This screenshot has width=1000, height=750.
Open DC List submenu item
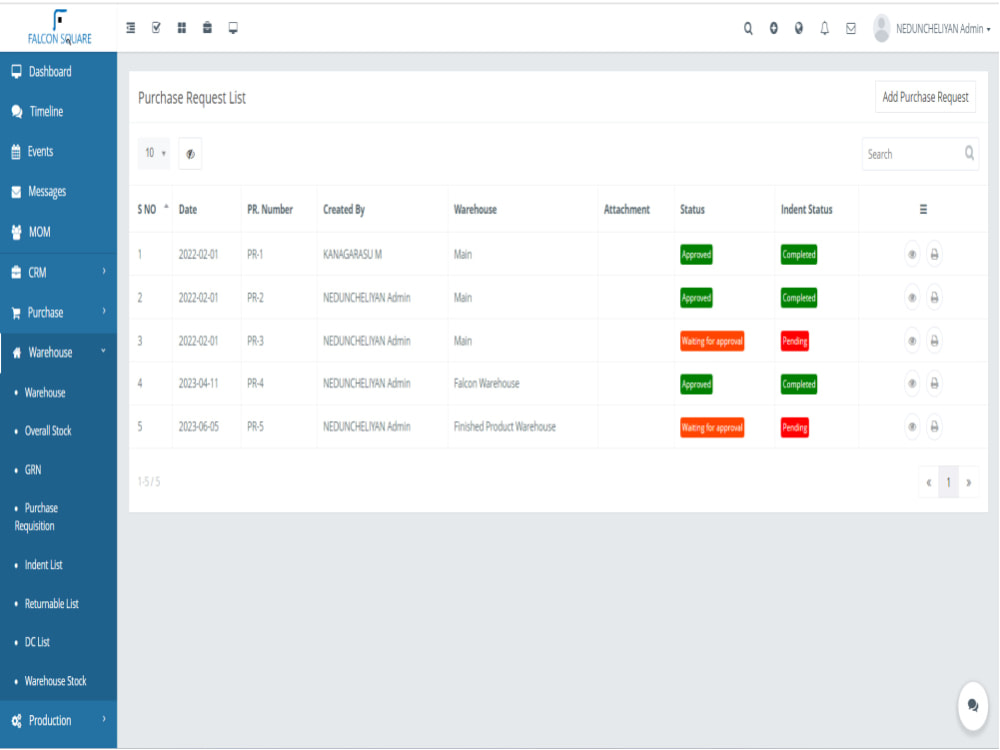pyautogui.click(x=37, y=642)
